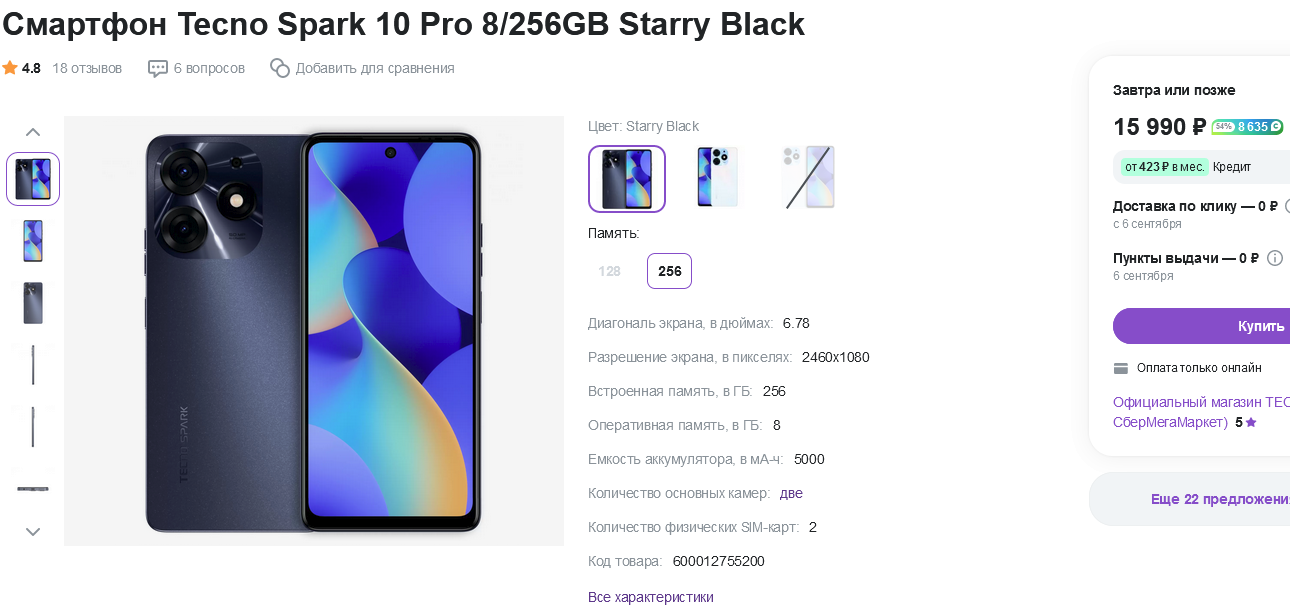This screenshot has width=1290, height=606.
Task: Choose the Starry Black color variant
Action: 627,179
